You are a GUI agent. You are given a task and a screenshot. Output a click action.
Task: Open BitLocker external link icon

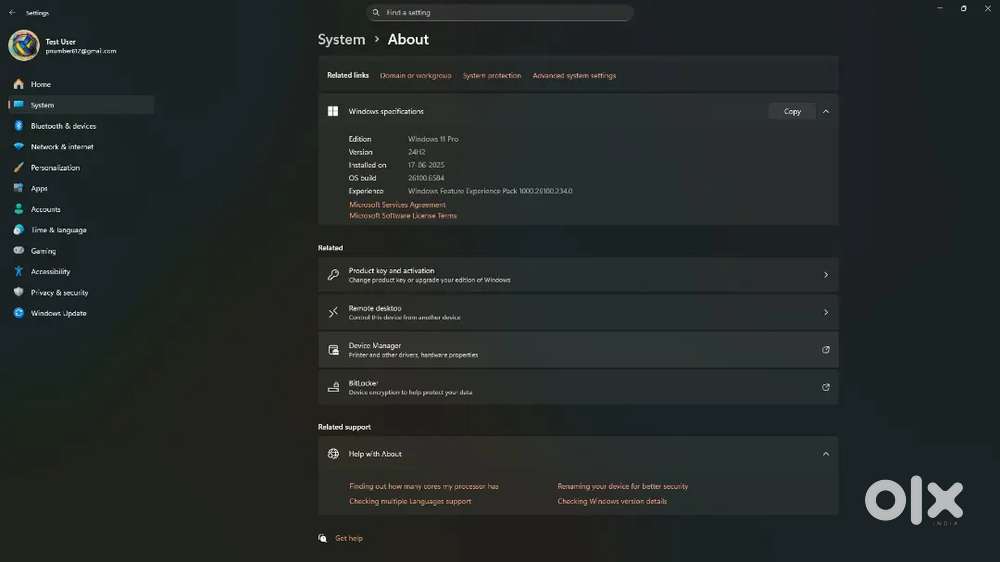(825, 387)
